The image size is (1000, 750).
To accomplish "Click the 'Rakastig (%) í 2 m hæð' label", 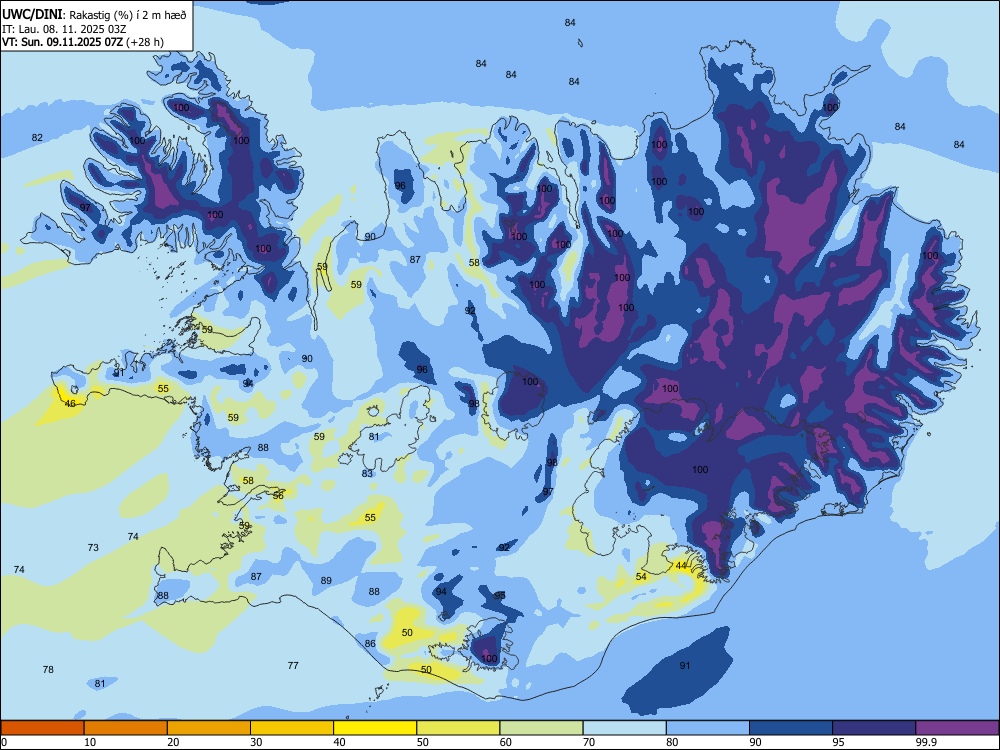I will click(128, 15).
